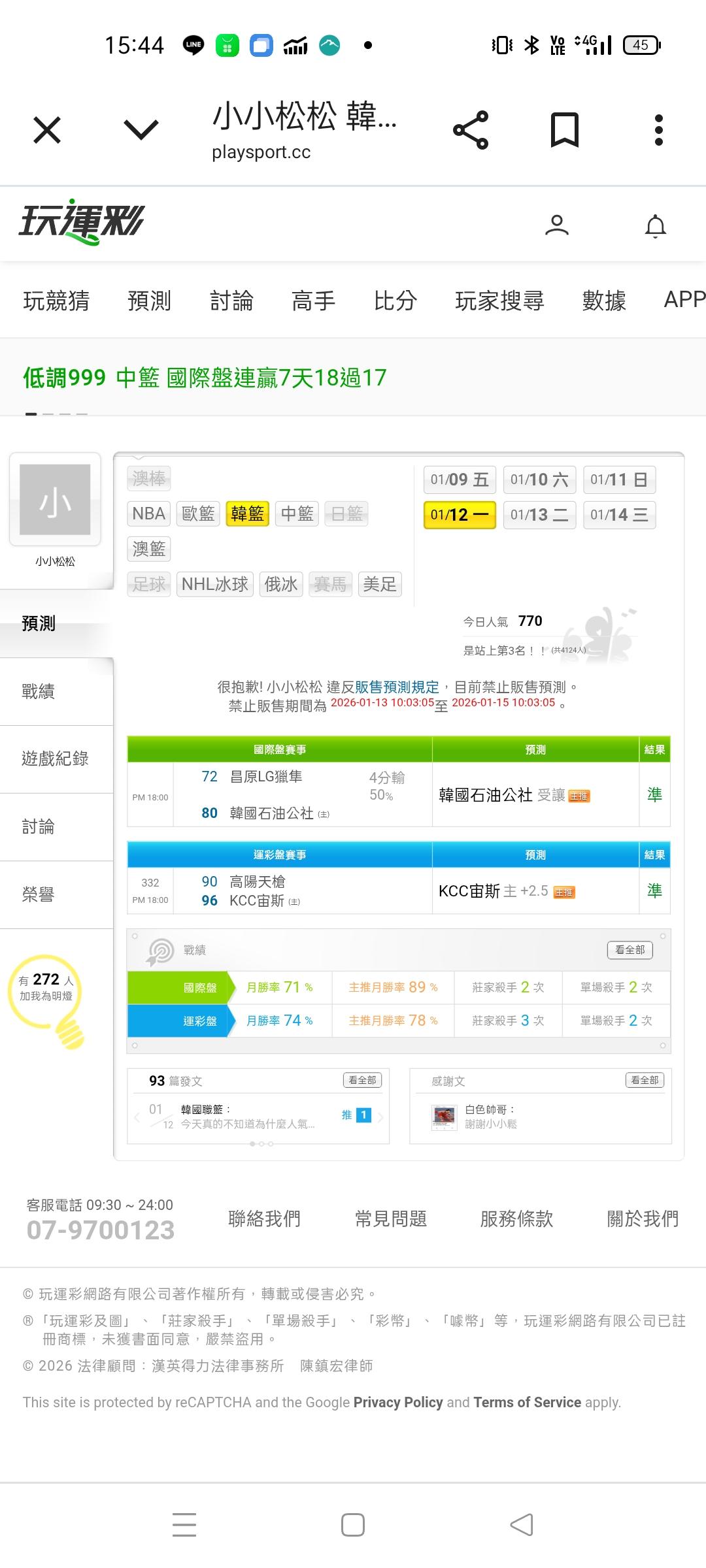Tap the 小小松松 profile avatar thumbnail
706x1568 pixels.
(55, 500)
